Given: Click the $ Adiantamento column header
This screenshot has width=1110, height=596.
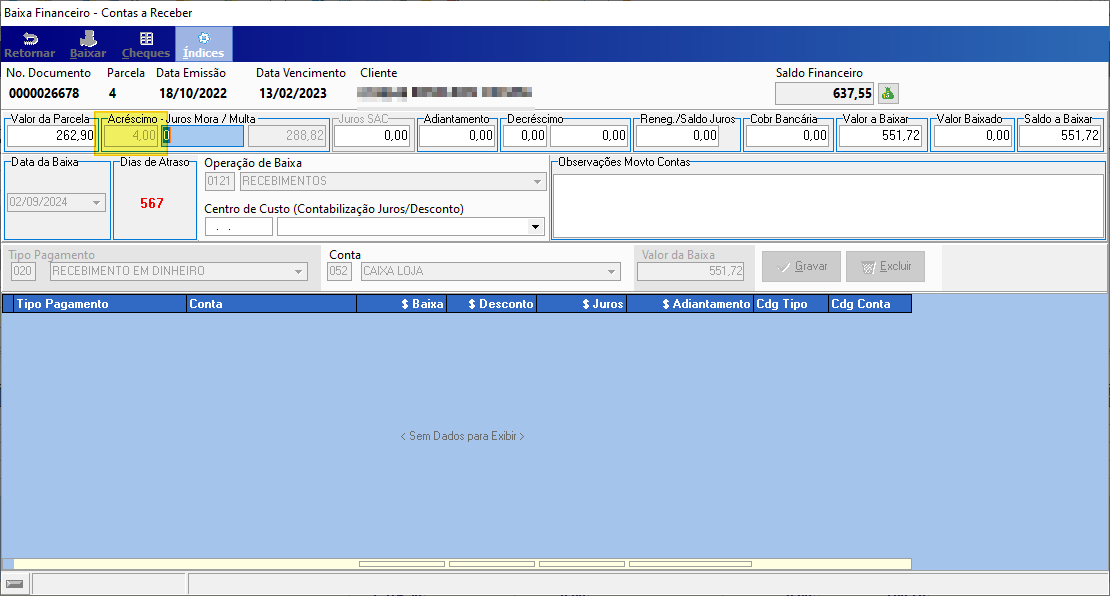Looking at the screenshot, I should tap(690, 304).
